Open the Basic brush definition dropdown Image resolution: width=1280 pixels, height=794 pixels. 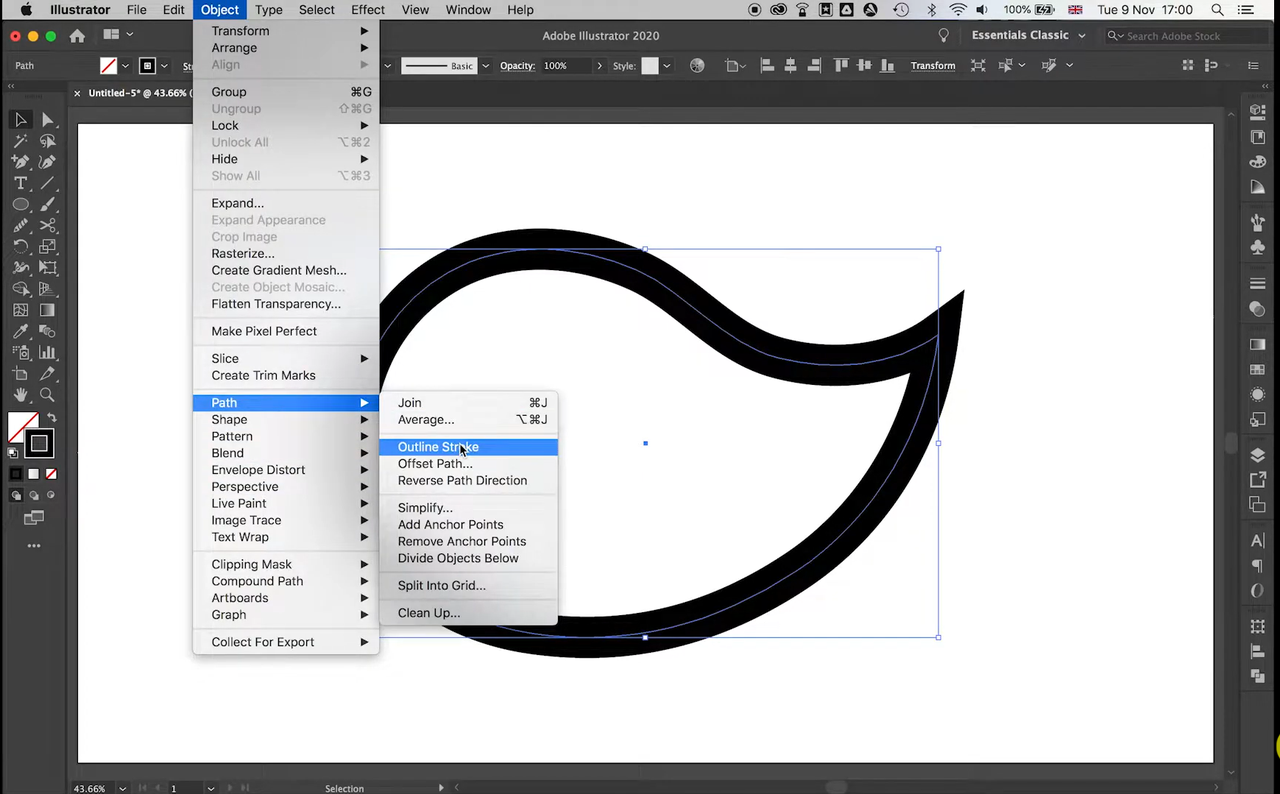[x=485, y=65]
